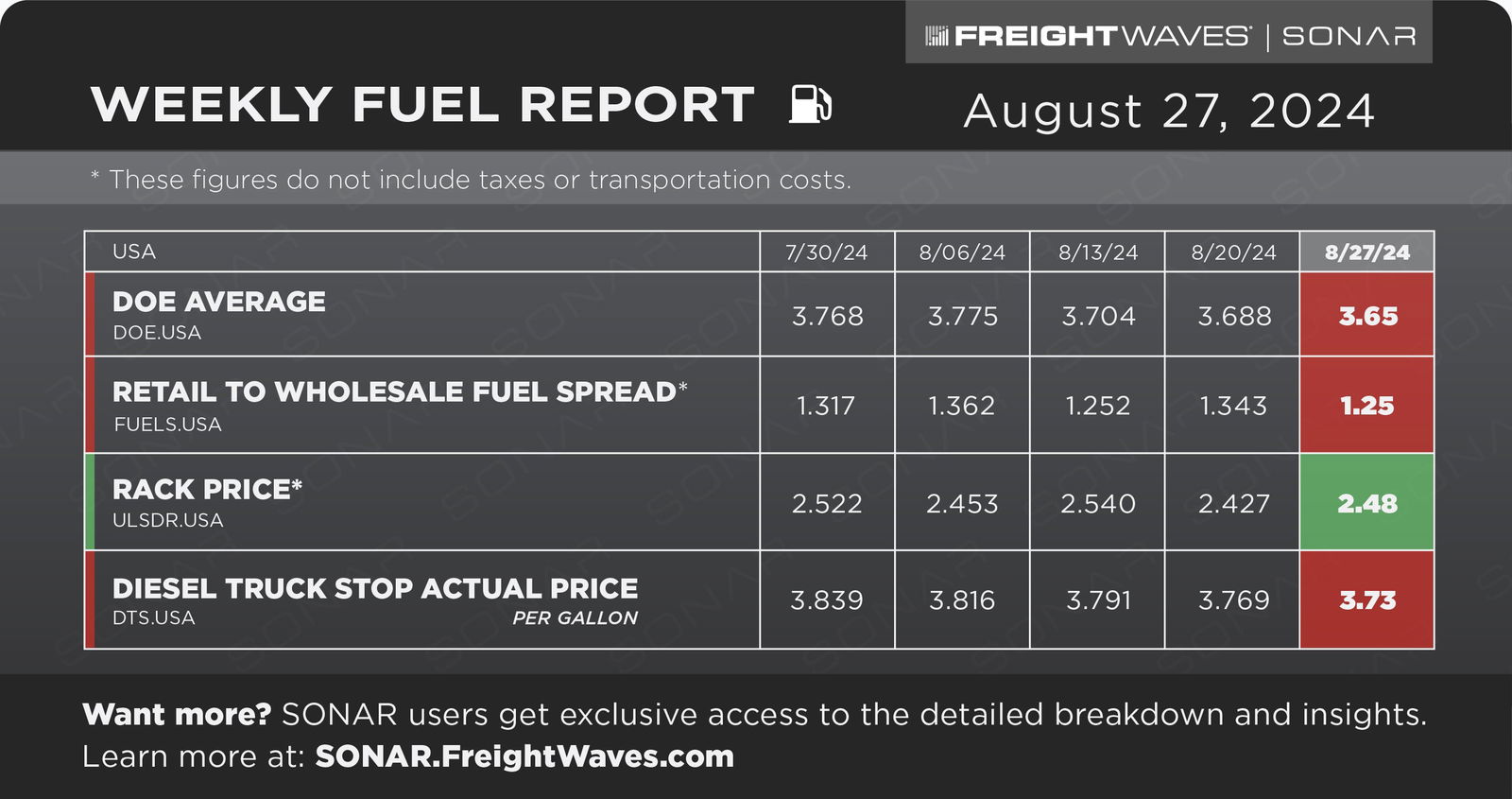
Task: Click the DOE AVERAGE row label
Action: [x=219, y=302]
